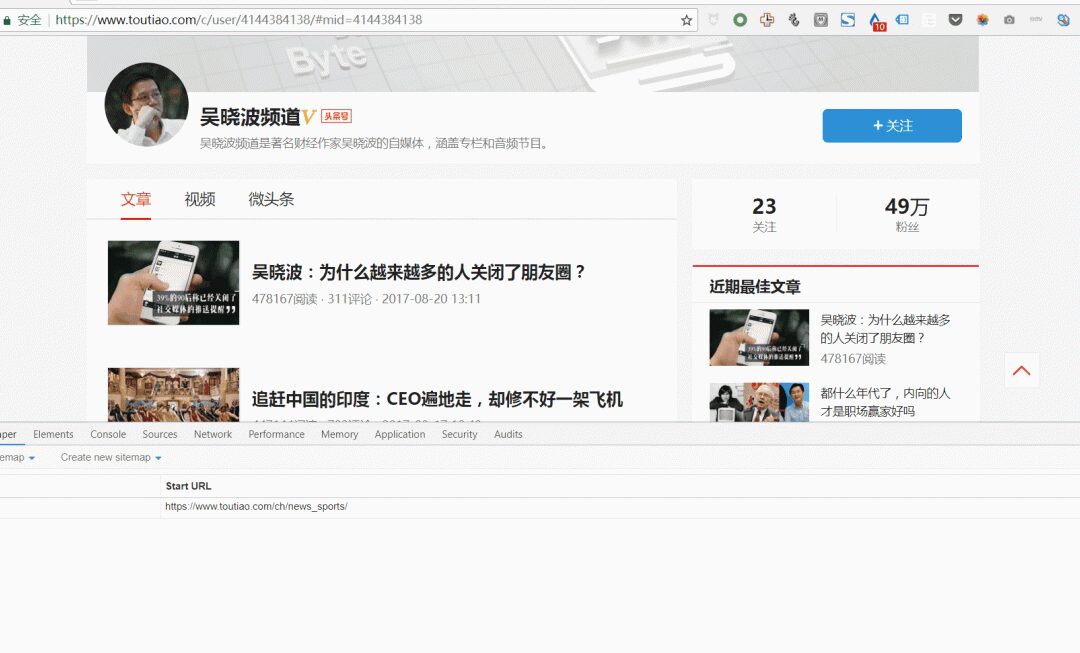Click the profile name 吴晓波频道
The image size is (1080, 653).
point(249,116)
